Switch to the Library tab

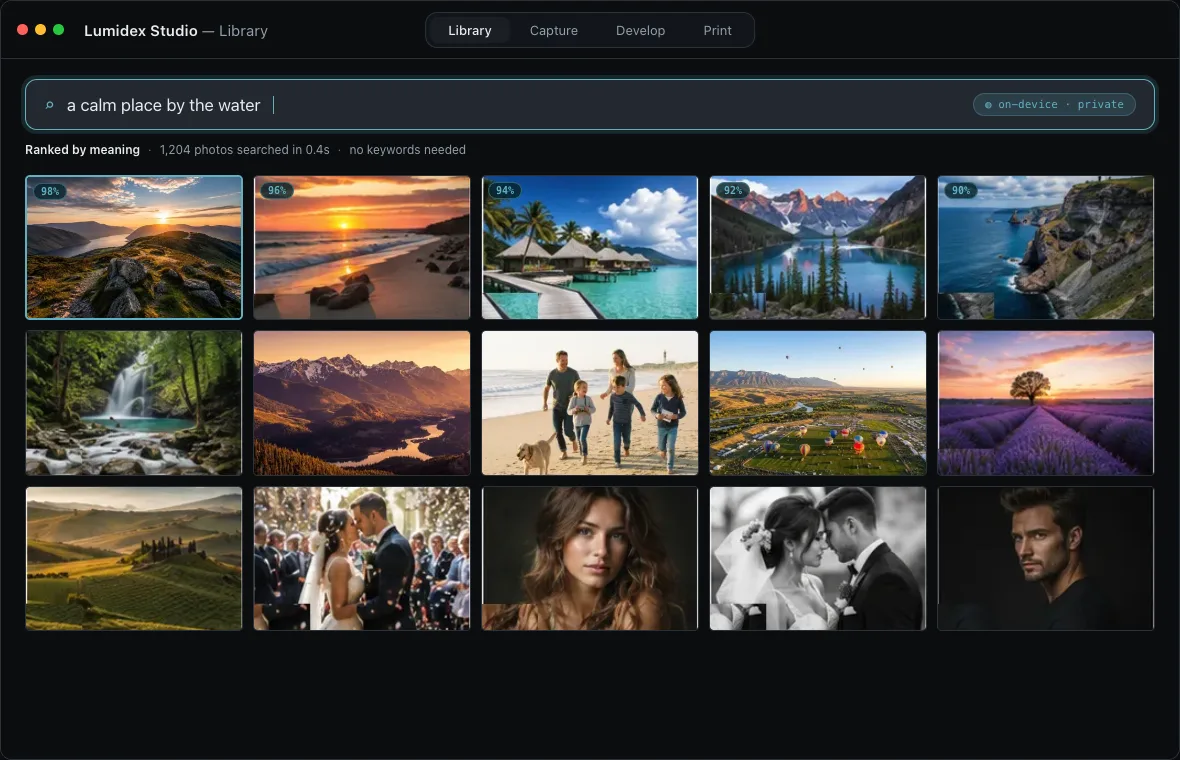(x=470, y=31)
